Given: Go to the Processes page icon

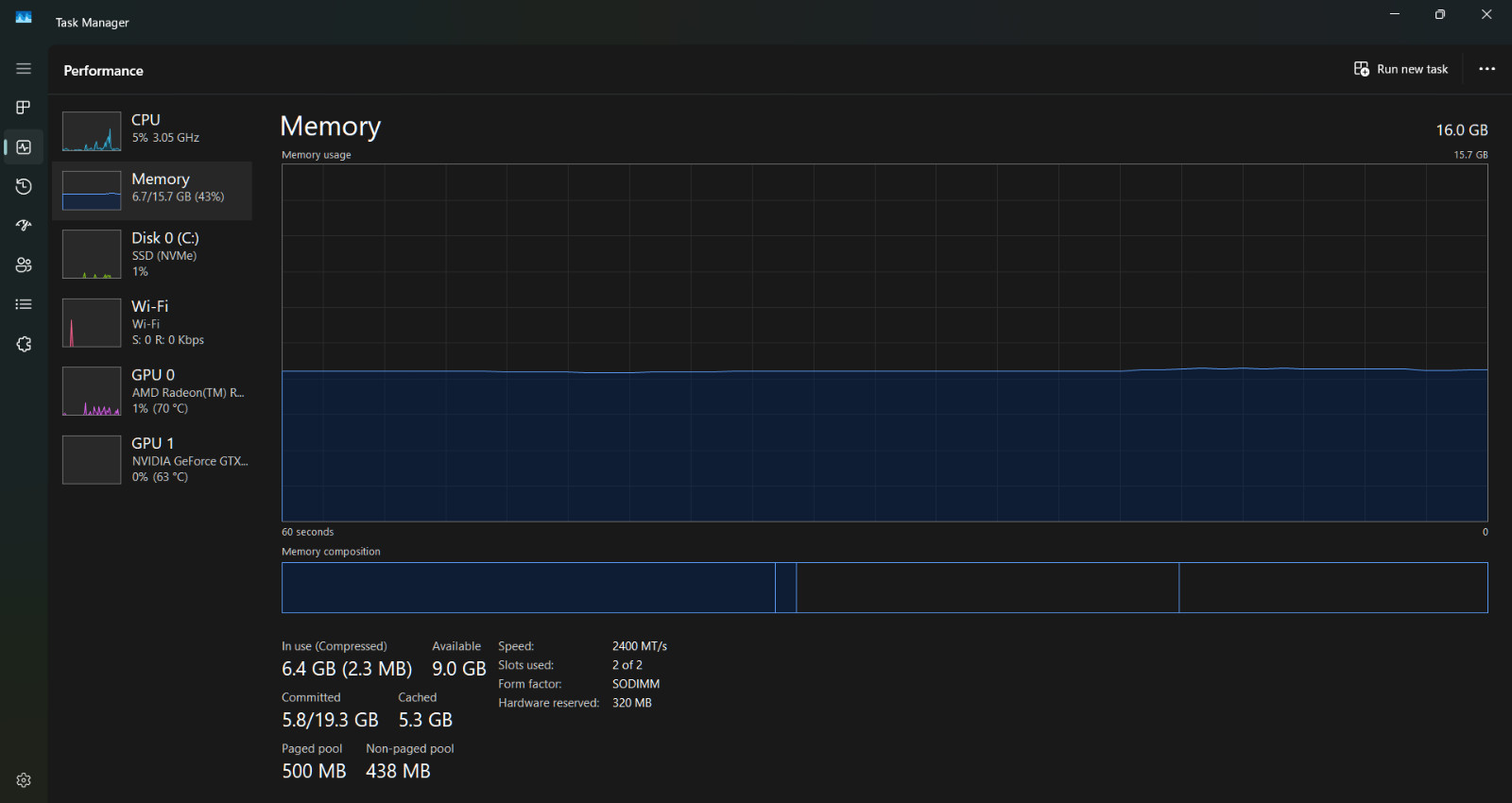Looking at the screenshot, I should click(24, 108).
